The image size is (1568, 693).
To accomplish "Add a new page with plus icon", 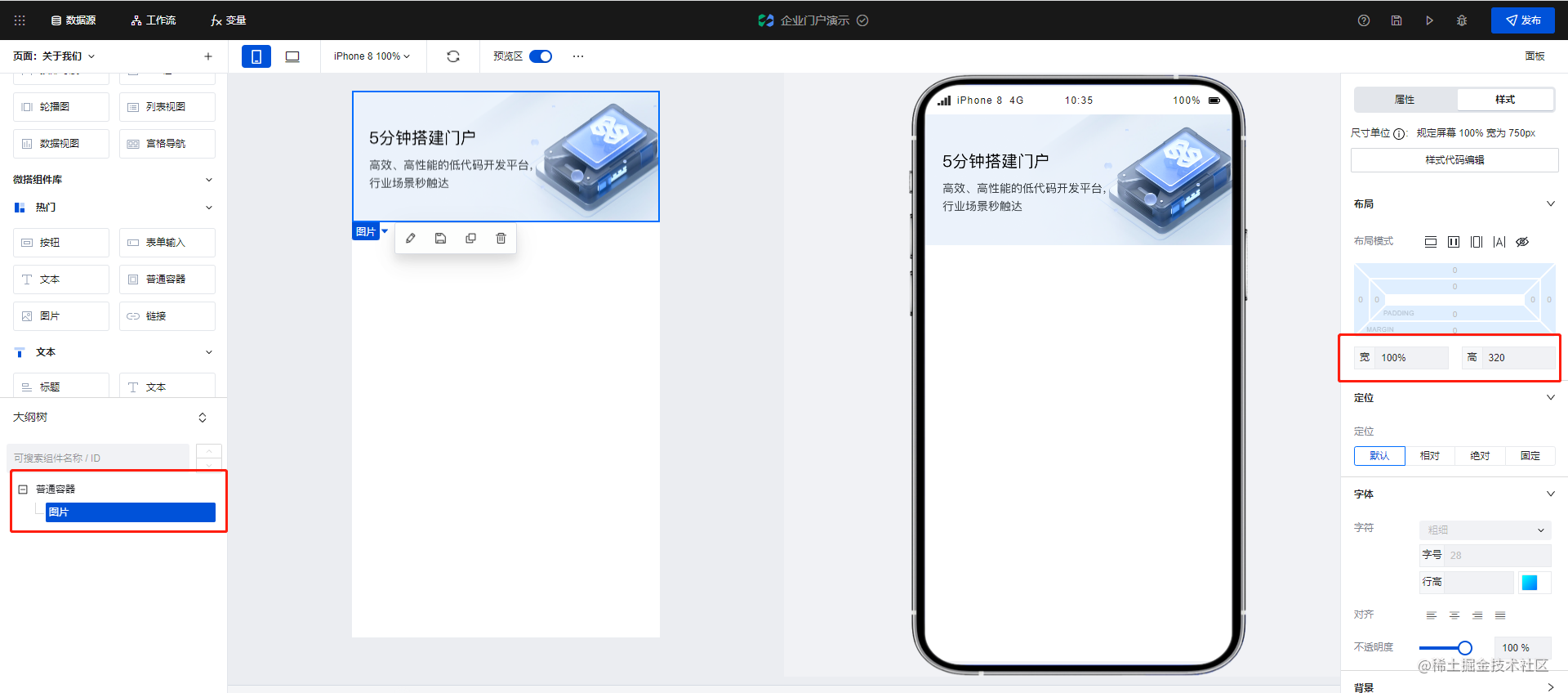I will [208, 56].
